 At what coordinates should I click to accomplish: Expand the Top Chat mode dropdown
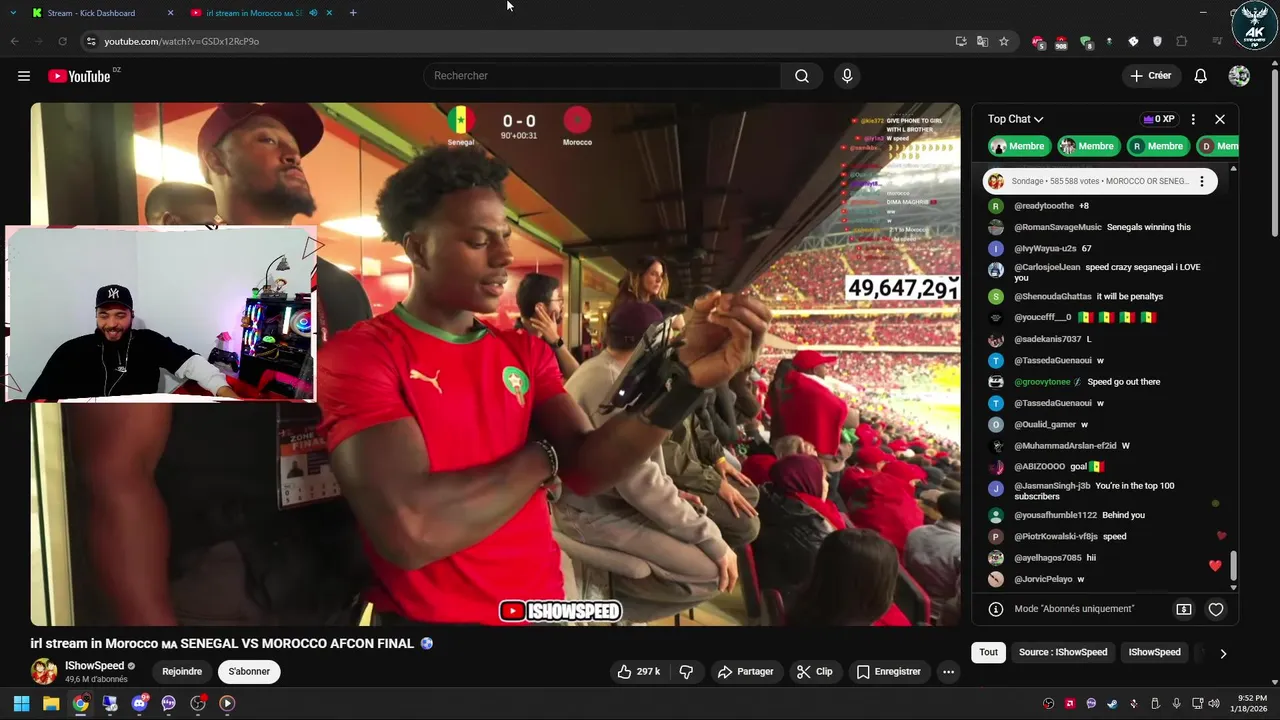pos(1015,119)
